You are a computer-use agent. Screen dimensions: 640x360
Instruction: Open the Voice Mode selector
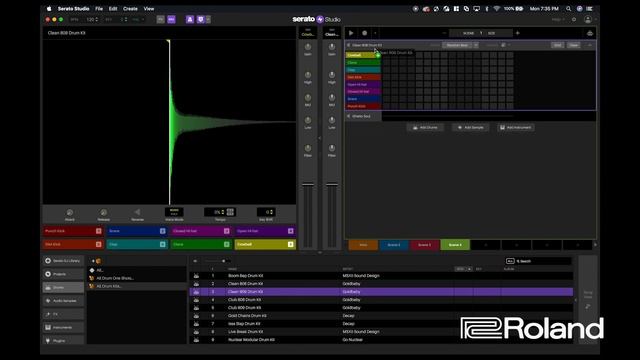pos(174,212)
